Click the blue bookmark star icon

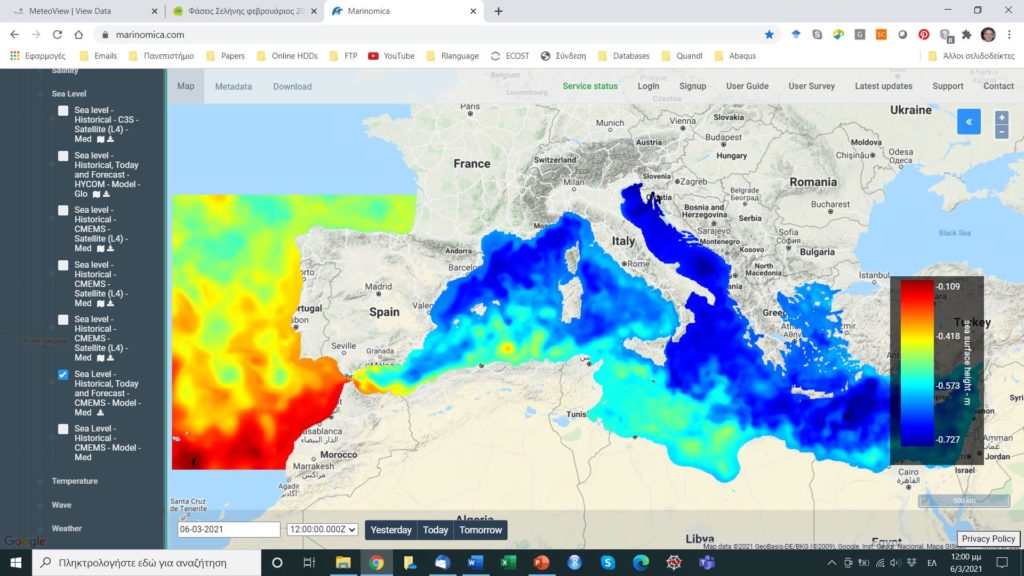coord(769,35)
